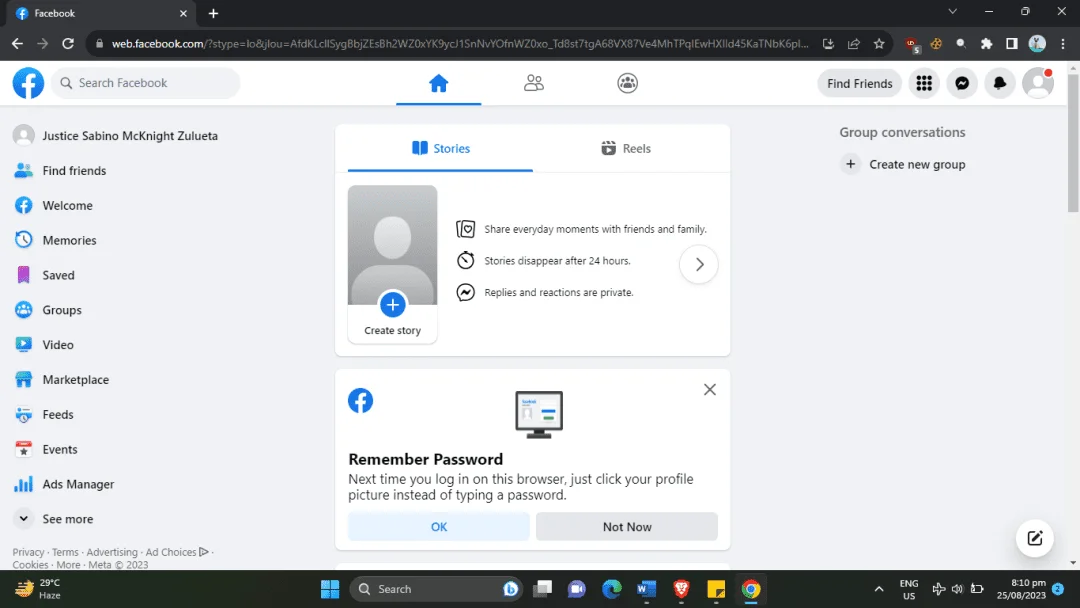Click the address bar URL
This screenshot has width=1080, height=608.
pyautogui.click(x=460, y=43)
